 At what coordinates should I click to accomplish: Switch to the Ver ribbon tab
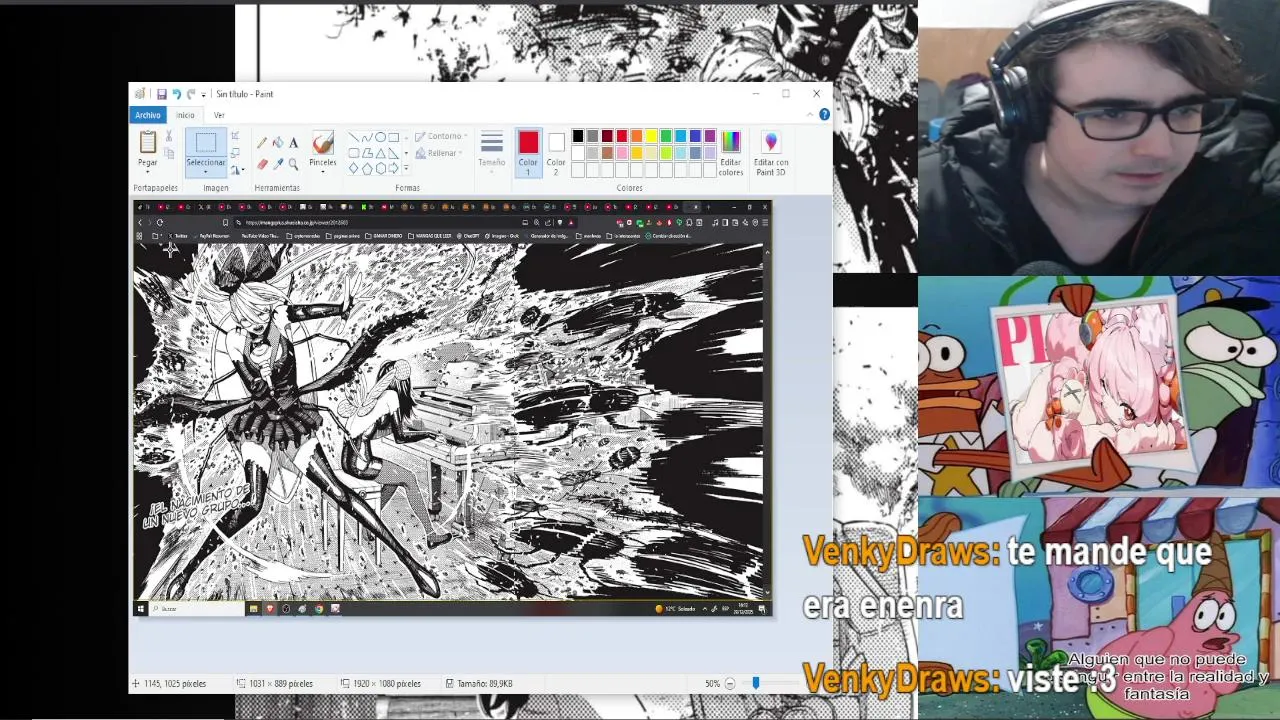[x=219, y=115]
